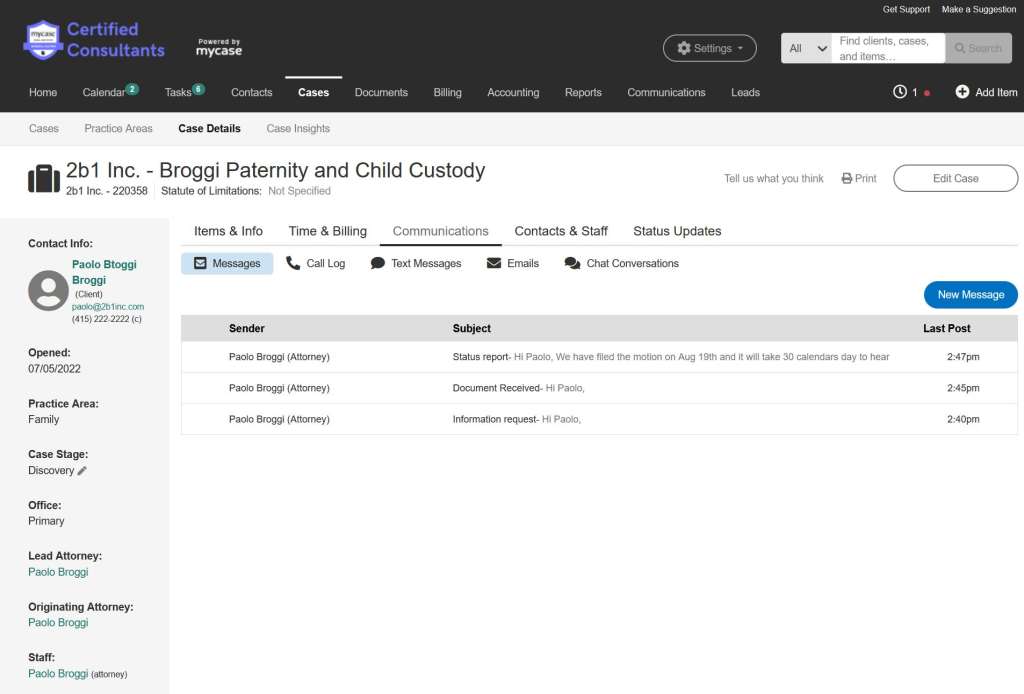Click the 2:45pm last post time
Image resolution: width=1024 pixels, height=694 pixels.
click(963, 388)
